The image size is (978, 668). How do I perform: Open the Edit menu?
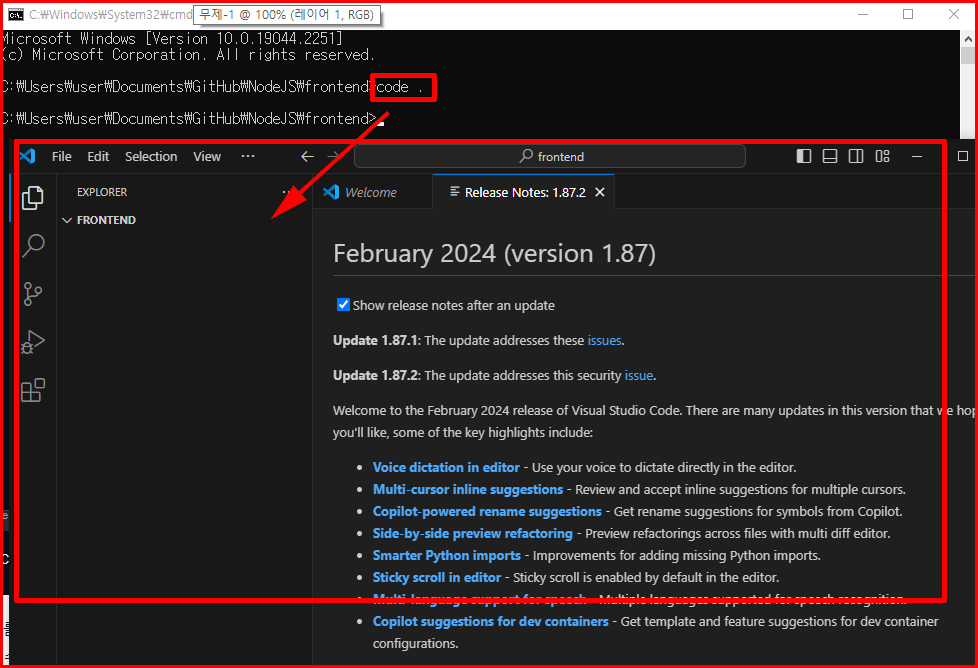tap(98, 157)
